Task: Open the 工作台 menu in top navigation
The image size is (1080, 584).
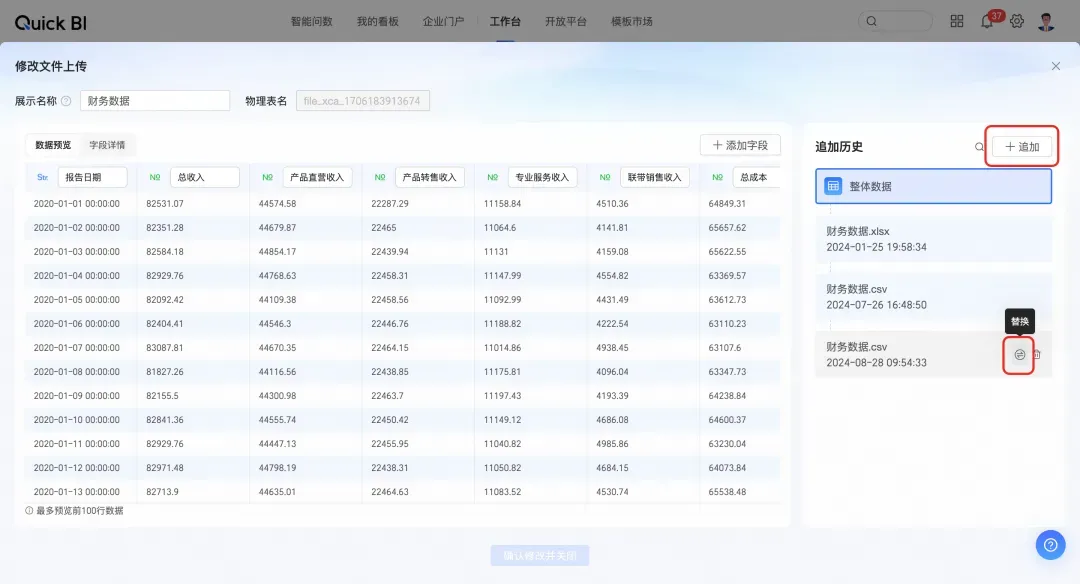Action: point(505,21)
